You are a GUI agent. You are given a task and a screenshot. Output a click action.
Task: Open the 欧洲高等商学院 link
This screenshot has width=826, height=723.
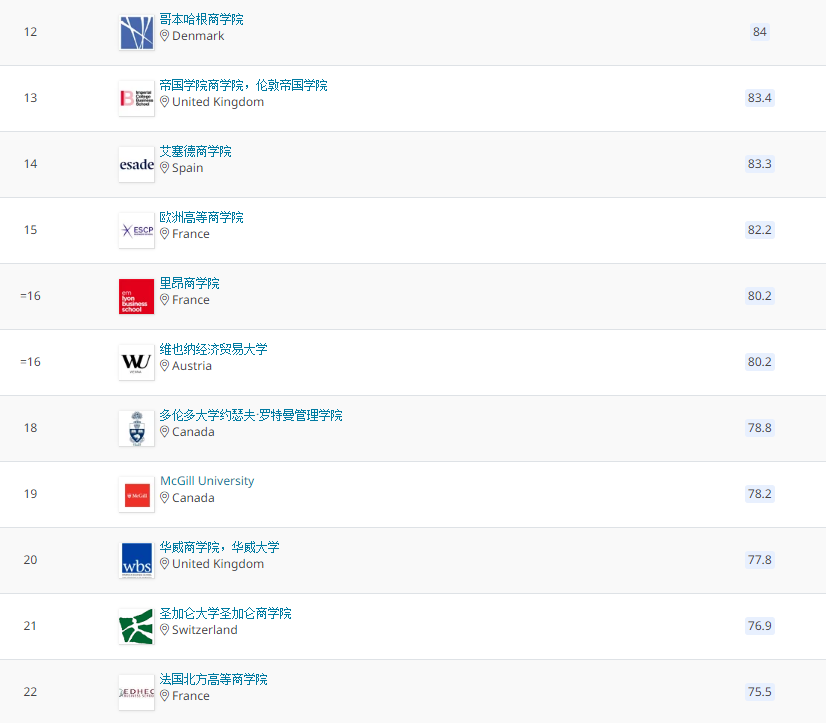tap(201, 217)
